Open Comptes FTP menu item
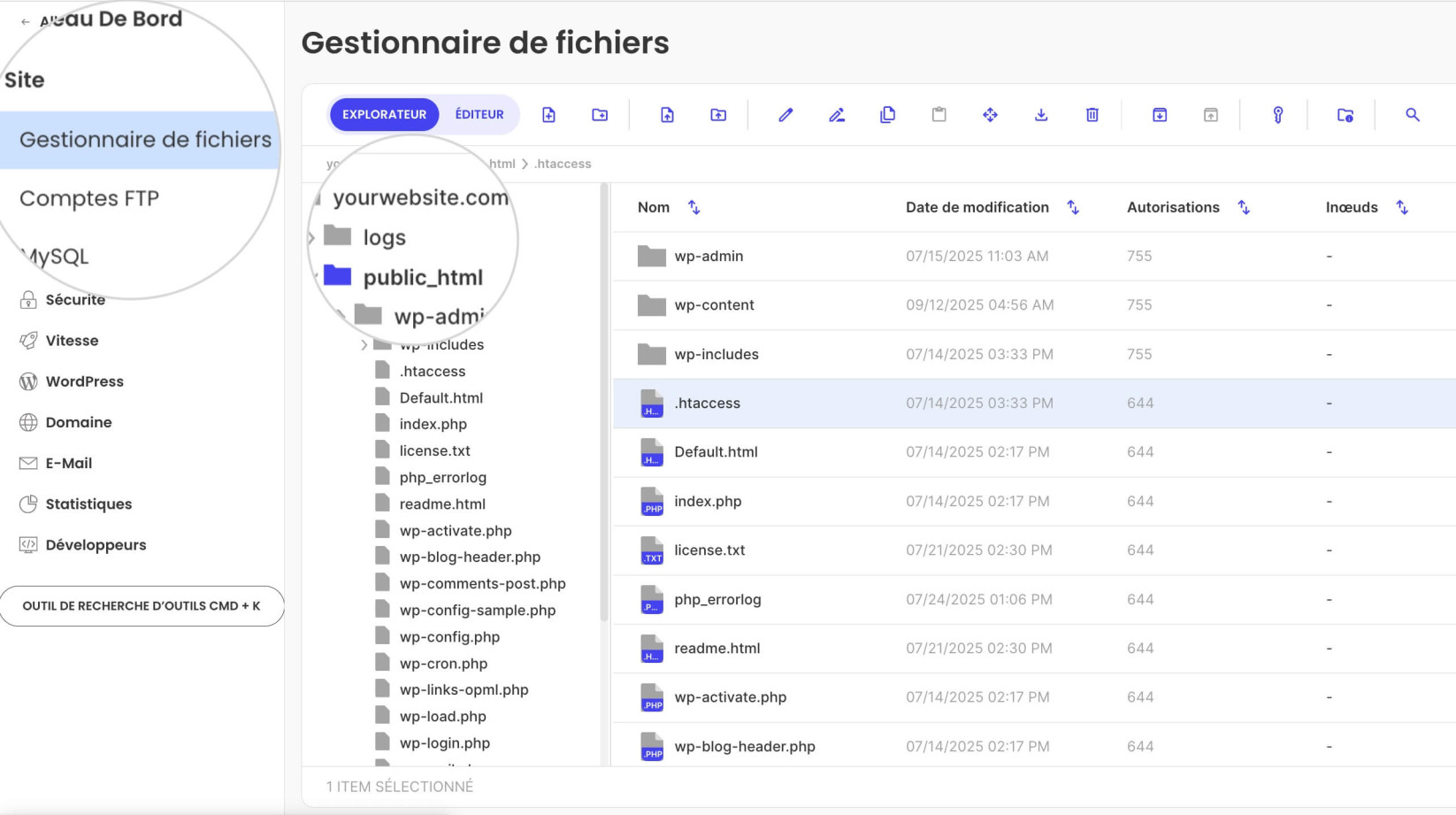Image resolution: width=1456 pixels, height=815 pixels. point(89,198)
